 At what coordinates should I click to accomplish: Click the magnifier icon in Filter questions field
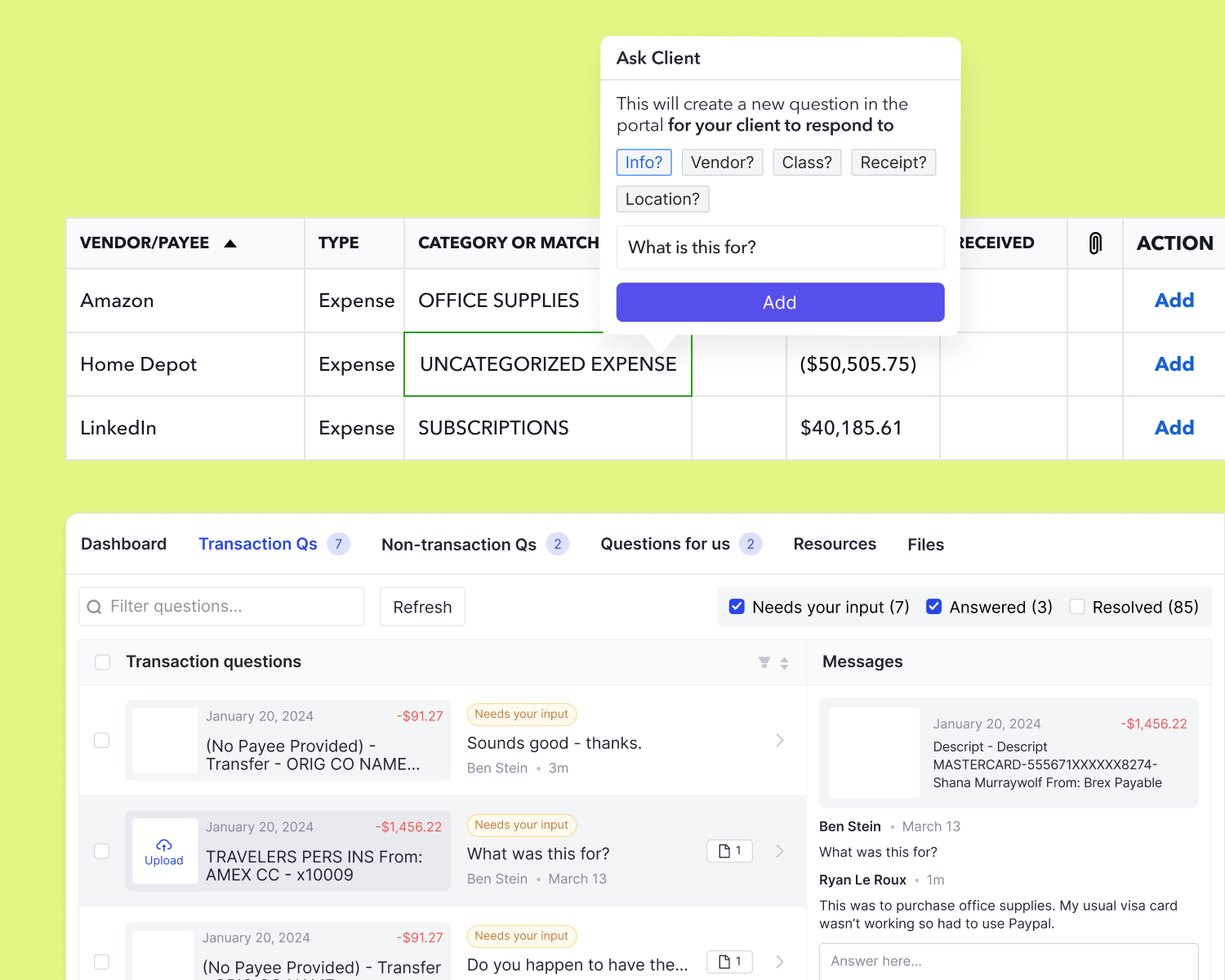coord(96,607)
